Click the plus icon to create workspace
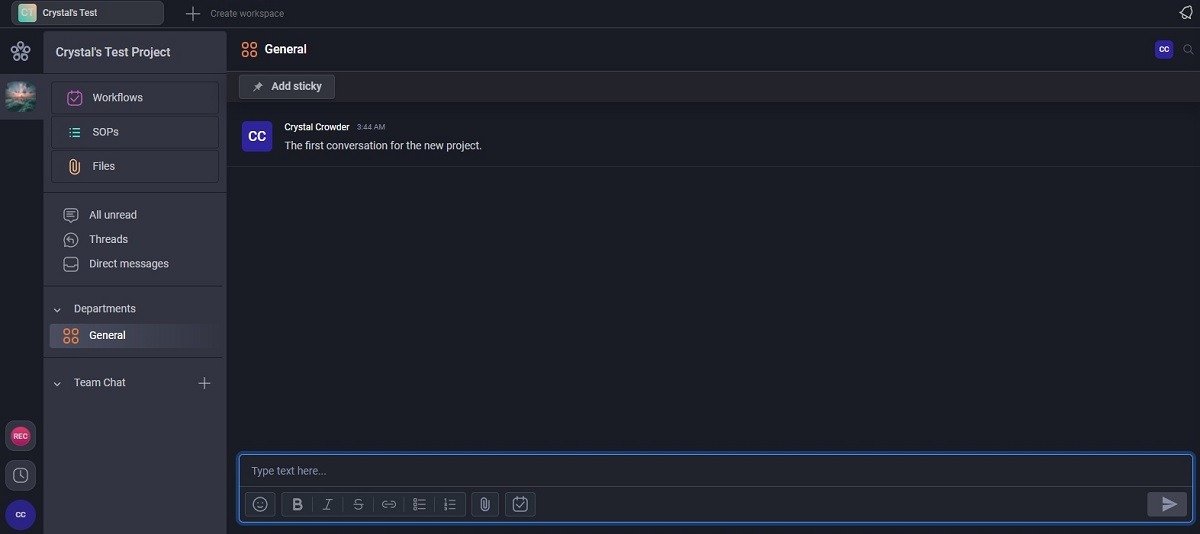The image size is (1200, 534). pos(193,13)
